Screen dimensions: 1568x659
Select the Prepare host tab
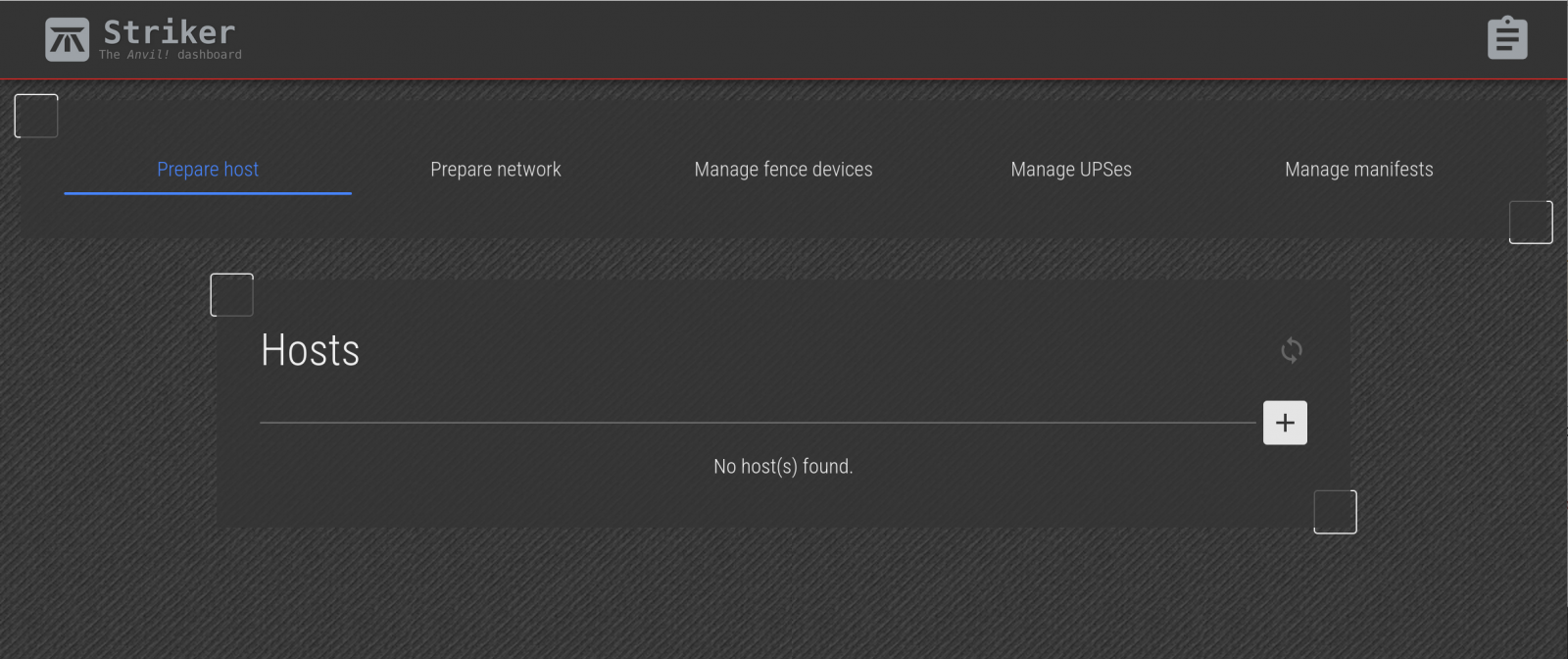(x=208, y=170)
